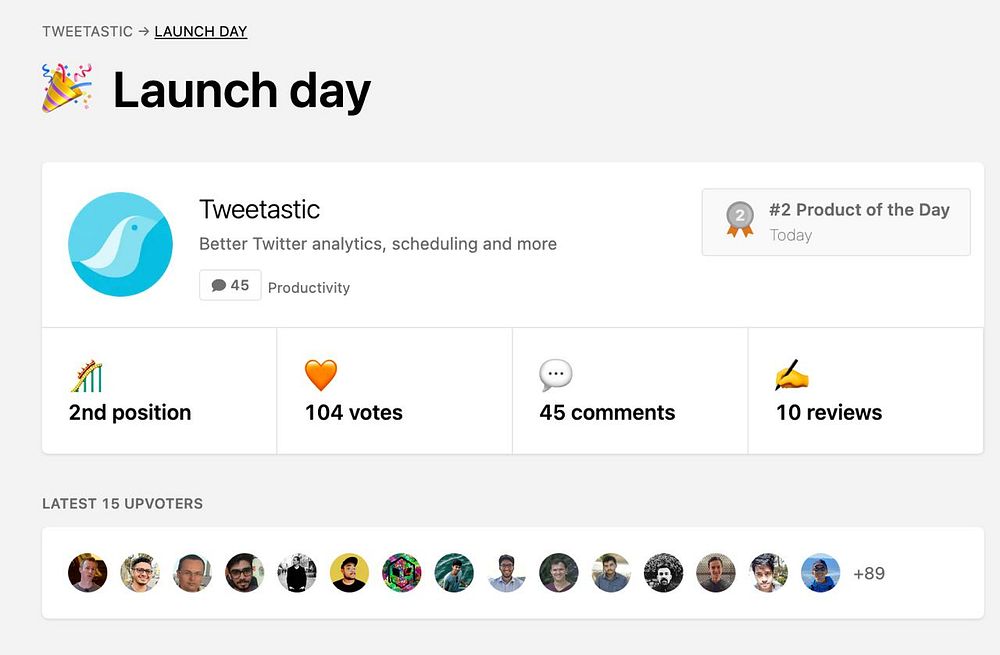Click the roller coaster position icon

click(x=87, y=376)
